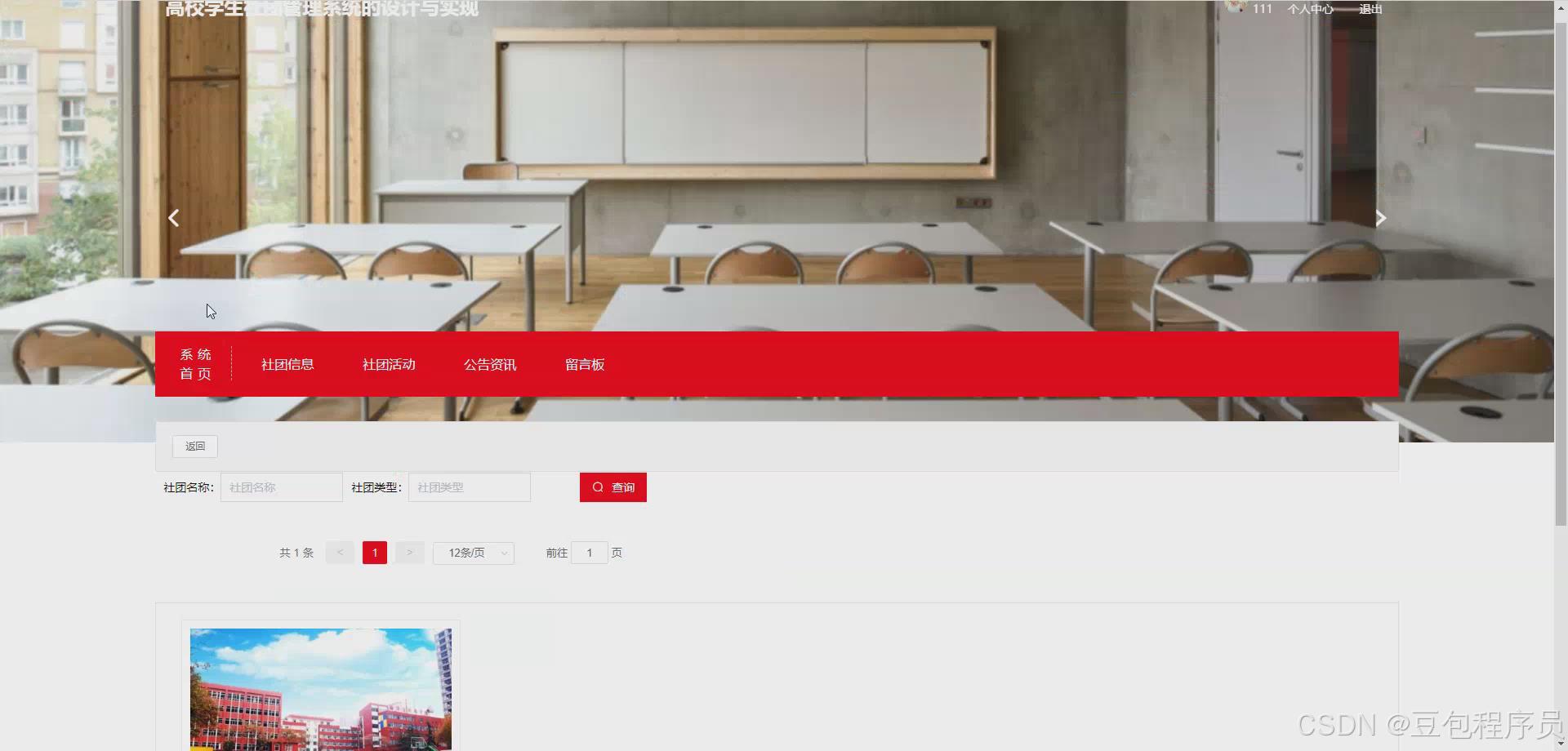Advance to the next carousel slide

(1380, 218)
